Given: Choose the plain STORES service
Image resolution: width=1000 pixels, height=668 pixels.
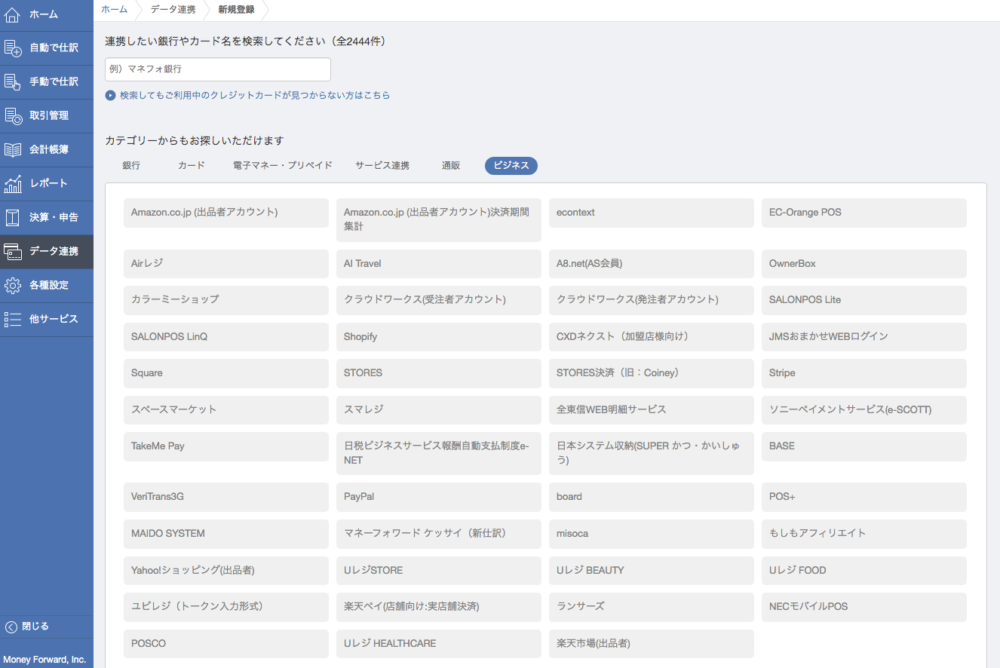Looking at the screenshot, I should click(439, 373).
